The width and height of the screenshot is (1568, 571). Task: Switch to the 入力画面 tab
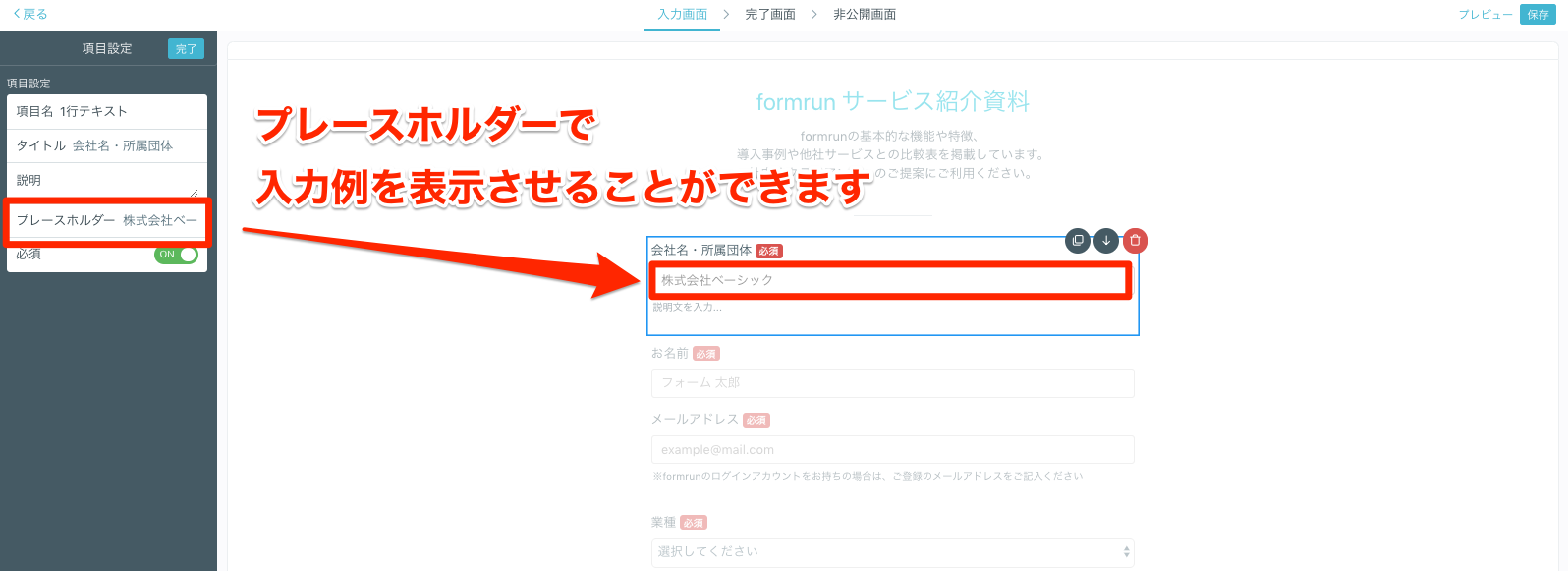tap(682, 15)
